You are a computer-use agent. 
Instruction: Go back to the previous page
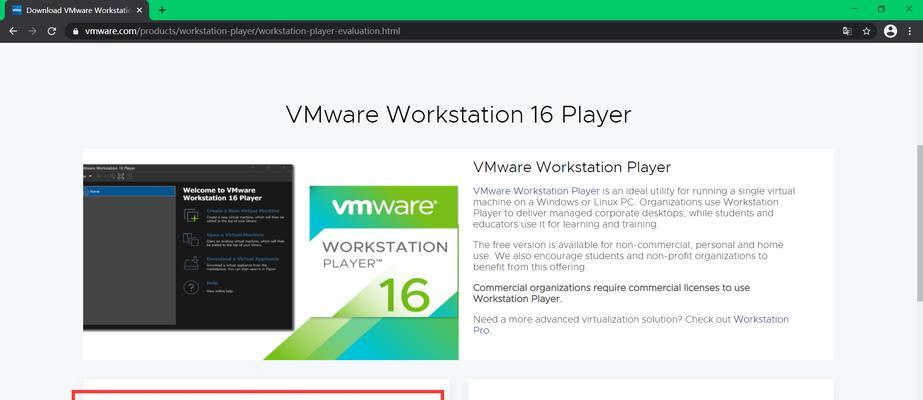tap(13, 31)
